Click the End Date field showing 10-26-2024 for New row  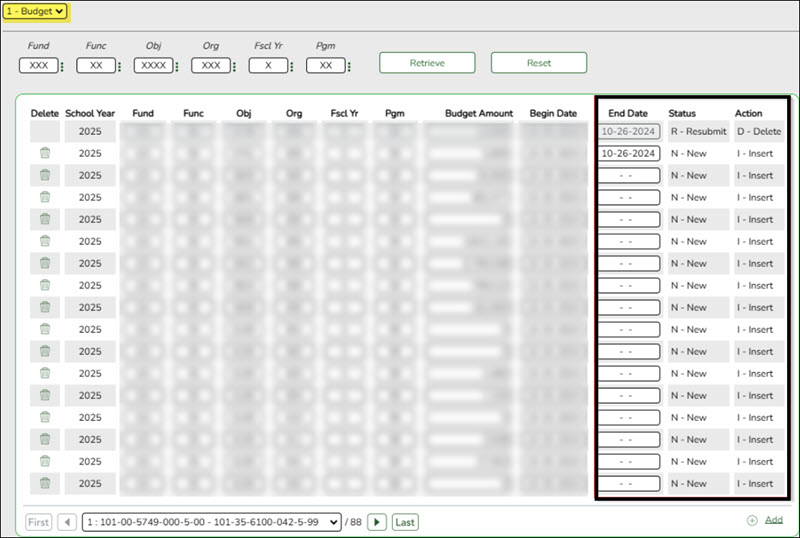(x=629, y=153)
